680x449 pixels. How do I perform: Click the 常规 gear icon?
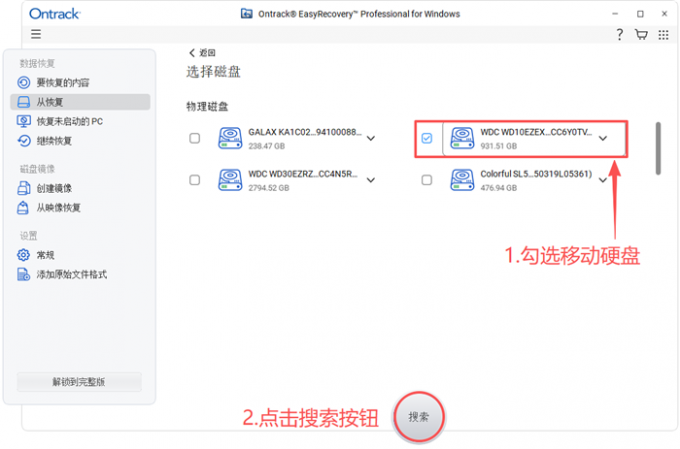click(x=23, y=255)
